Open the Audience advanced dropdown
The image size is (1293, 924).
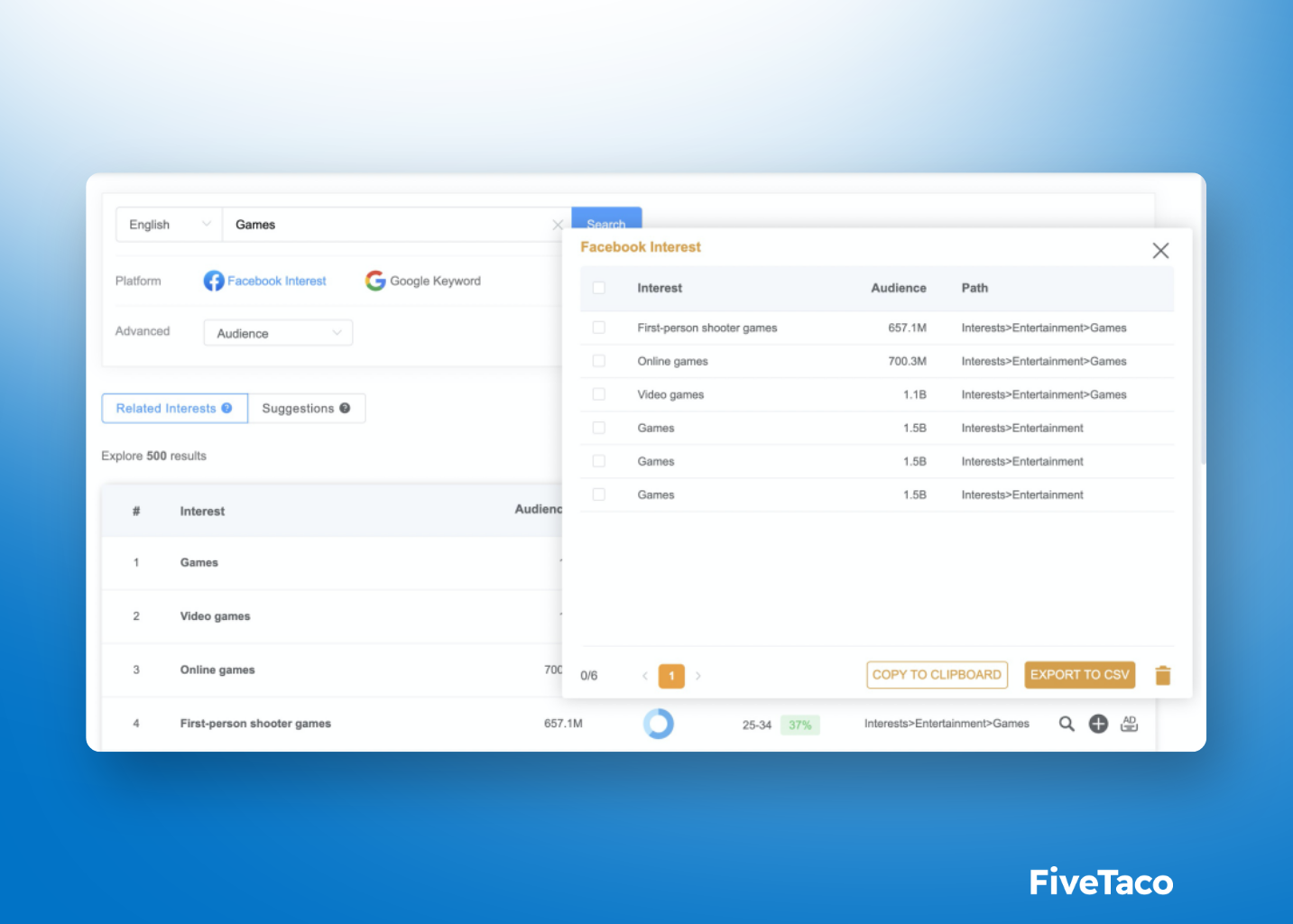[278, 333]
